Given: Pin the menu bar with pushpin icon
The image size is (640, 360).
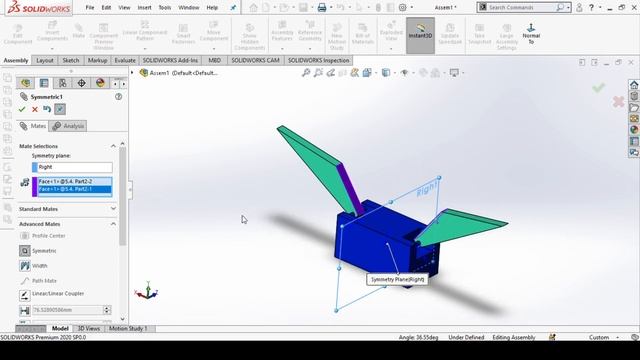Looking at the screenshot, I should coord(233,7).
